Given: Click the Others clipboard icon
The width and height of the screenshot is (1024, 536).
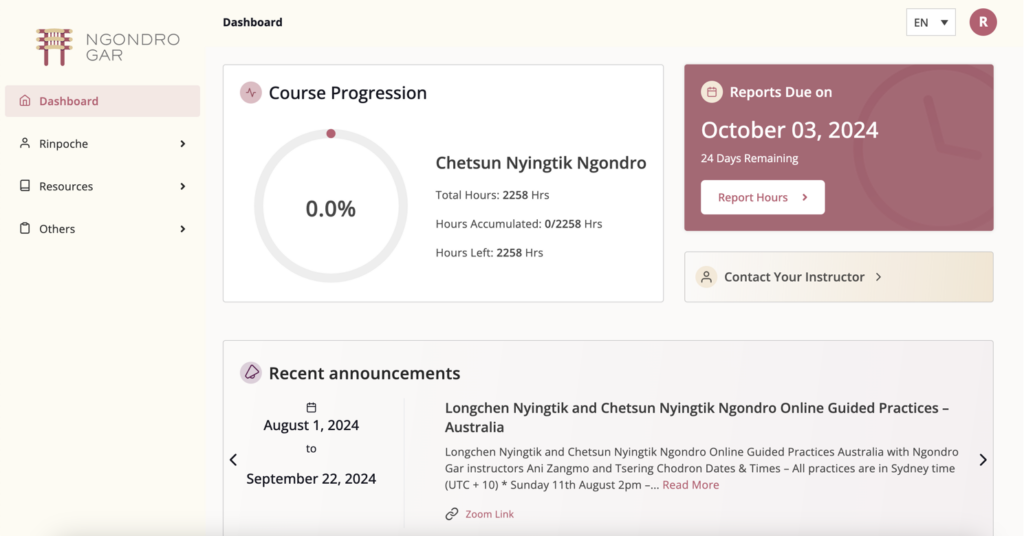Looking at the screenshot, I should [25, 229].
